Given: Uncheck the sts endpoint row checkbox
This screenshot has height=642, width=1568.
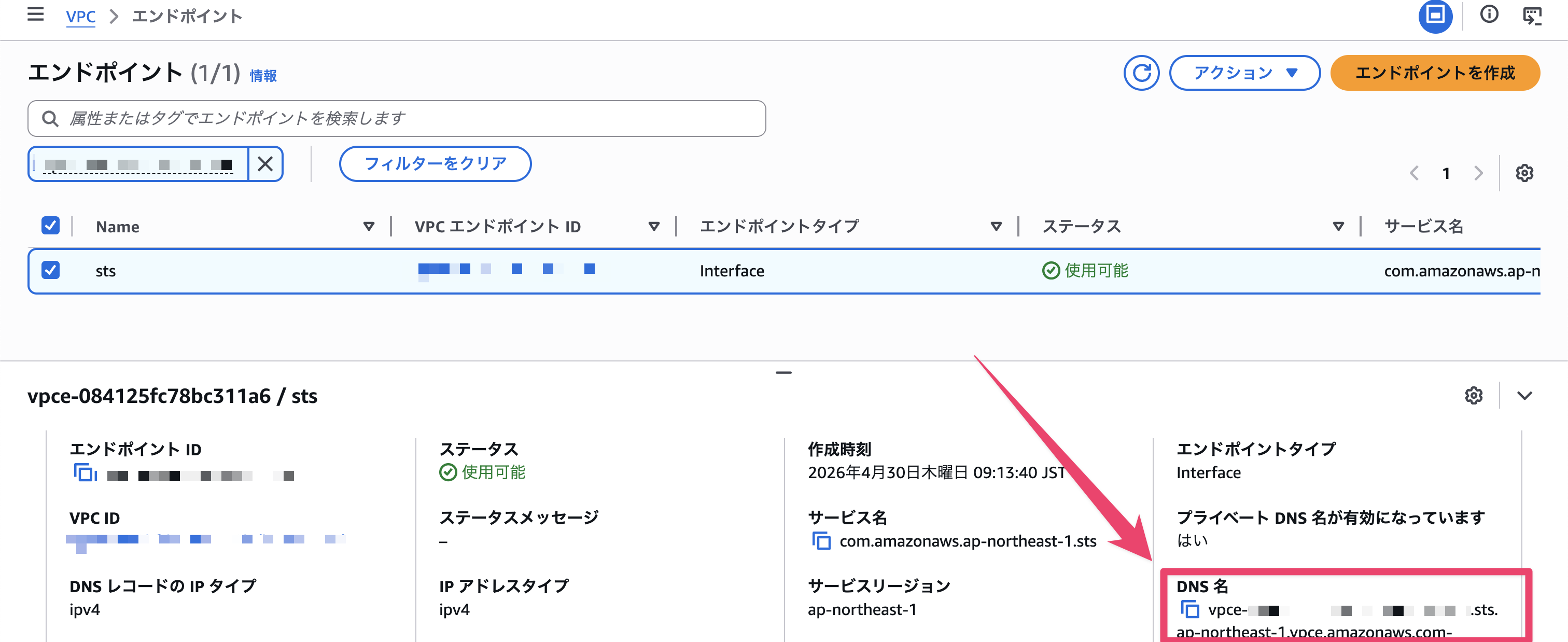Looking at the screenshot, I should 50,270.
